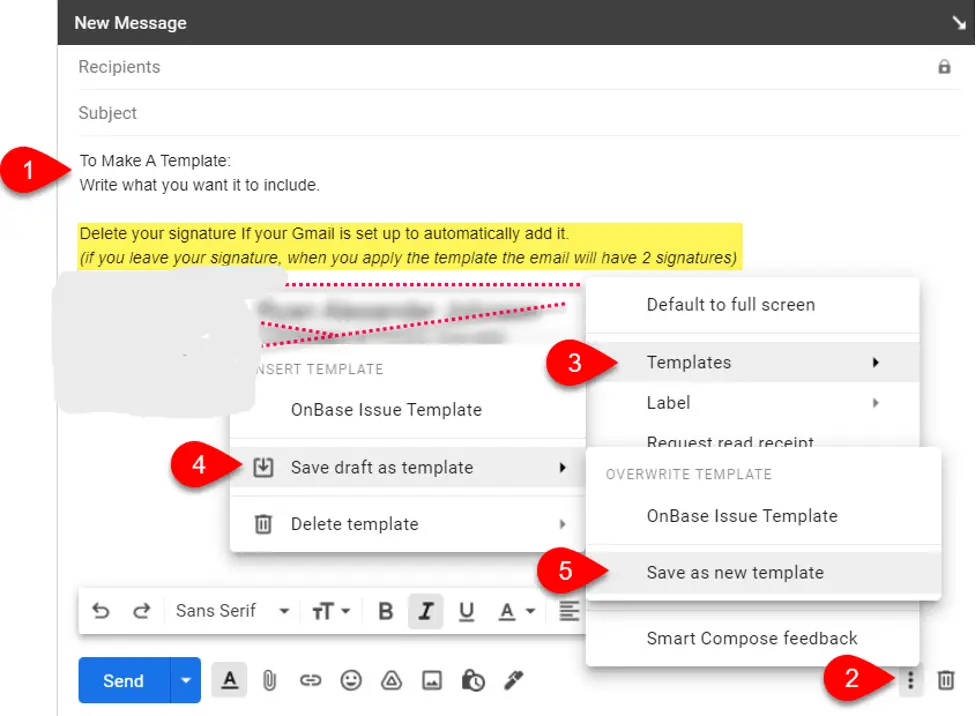Viewport: 977px width, 716px height.
Task: Toggle bold formatting
Action: coord(386,611)
